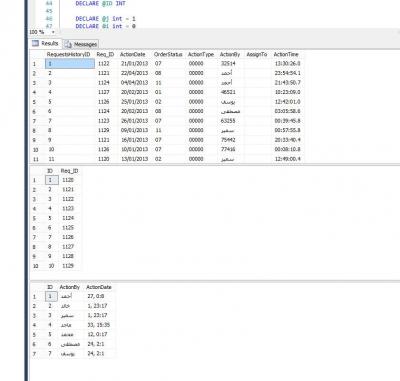This screenshot has width=400, height=381.
Task: Select the ActionDate cell 25/01/2013
Action: tap(135, 102)
